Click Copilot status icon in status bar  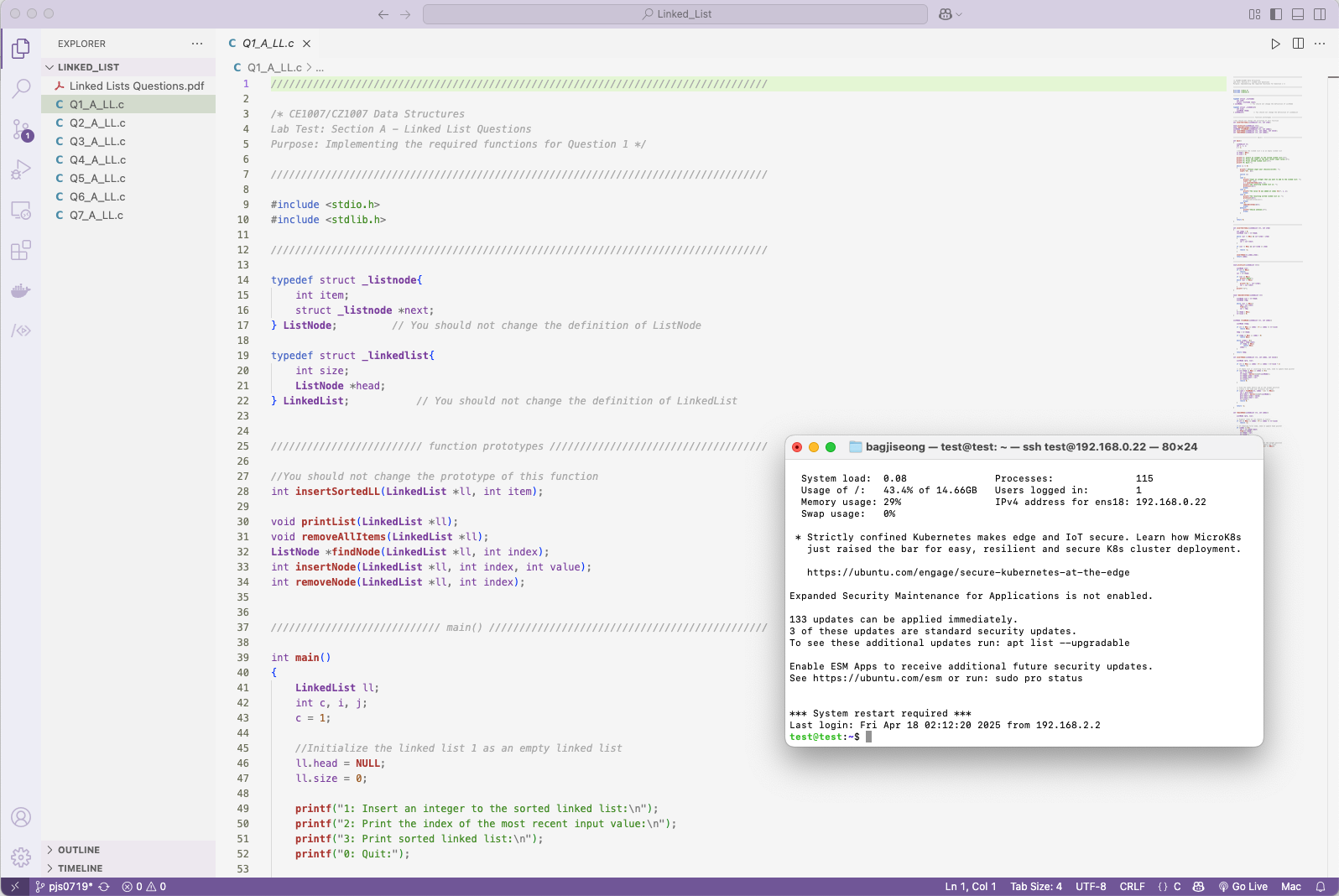point(1198,887)
